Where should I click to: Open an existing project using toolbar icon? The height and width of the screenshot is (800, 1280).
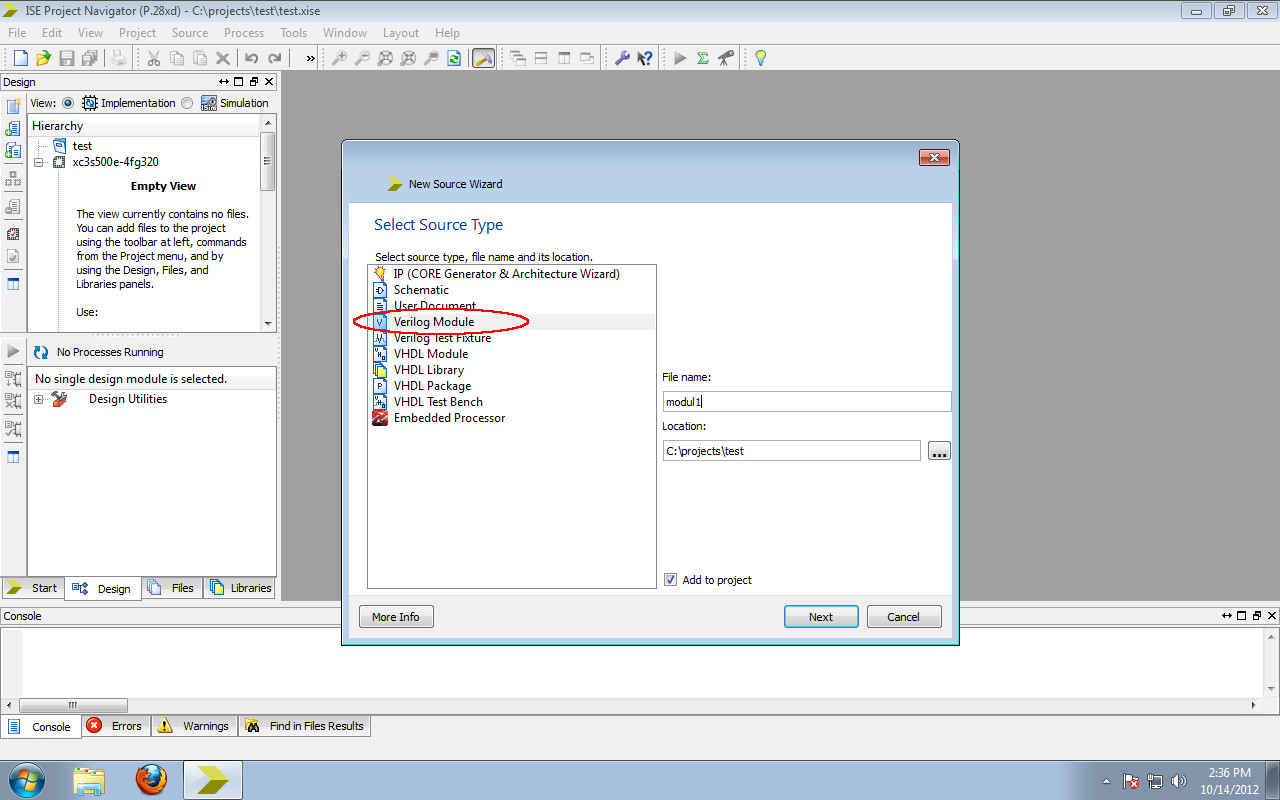pos(42,57)
